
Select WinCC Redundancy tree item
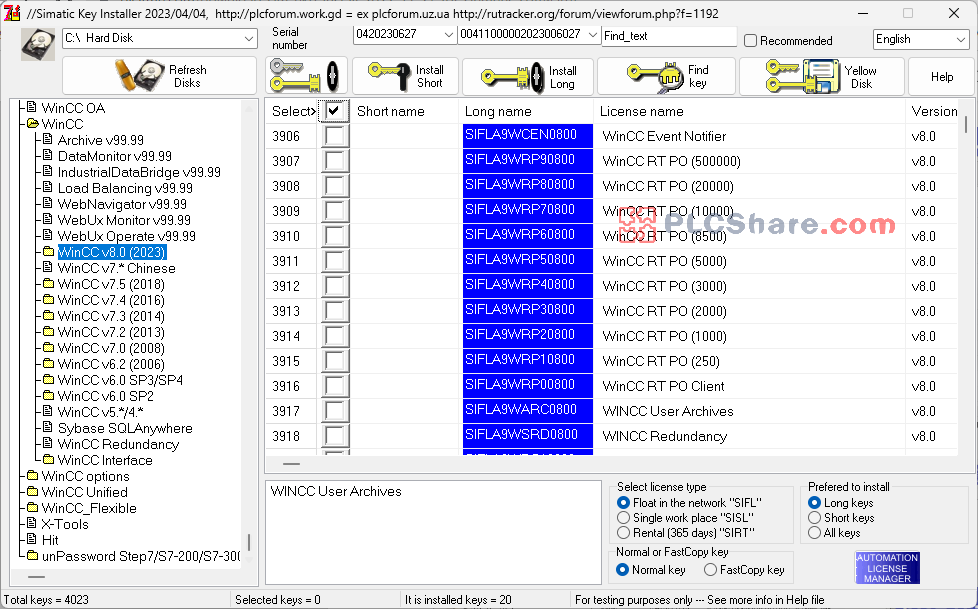point(118,444)
